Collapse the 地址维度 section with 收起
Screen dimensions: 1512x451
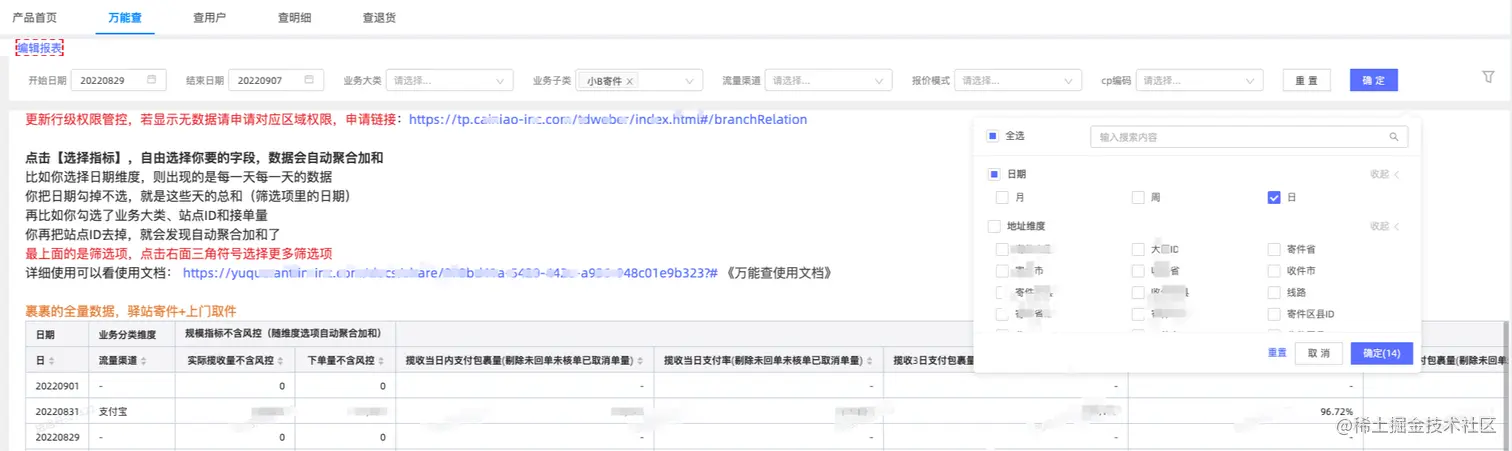click(1385, 226)
